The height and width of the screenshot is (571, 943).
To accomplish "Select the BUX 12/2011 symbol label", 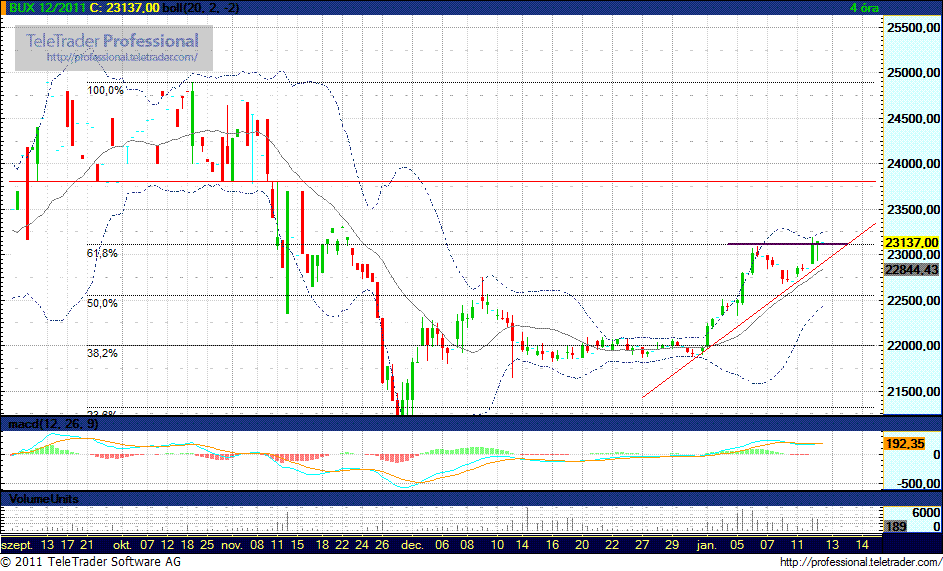I will [47, 8].
